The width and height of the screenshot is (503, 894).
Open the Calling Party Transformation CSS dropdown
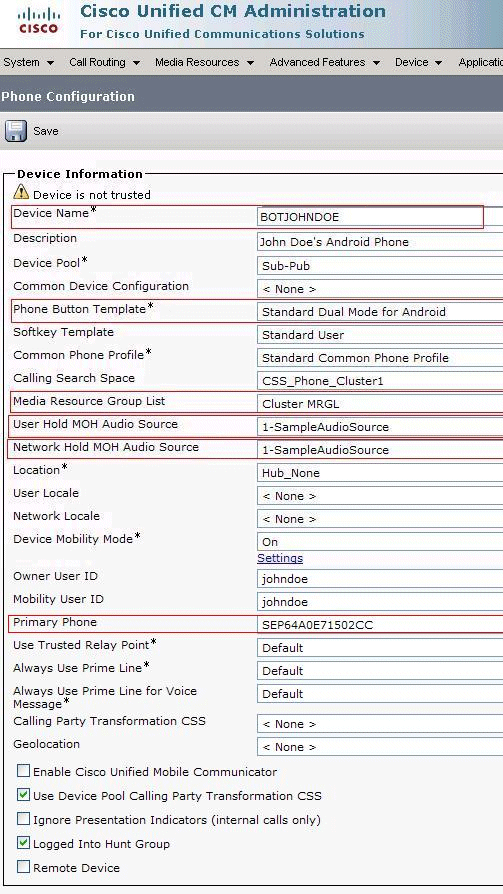[x=380, y=724]
